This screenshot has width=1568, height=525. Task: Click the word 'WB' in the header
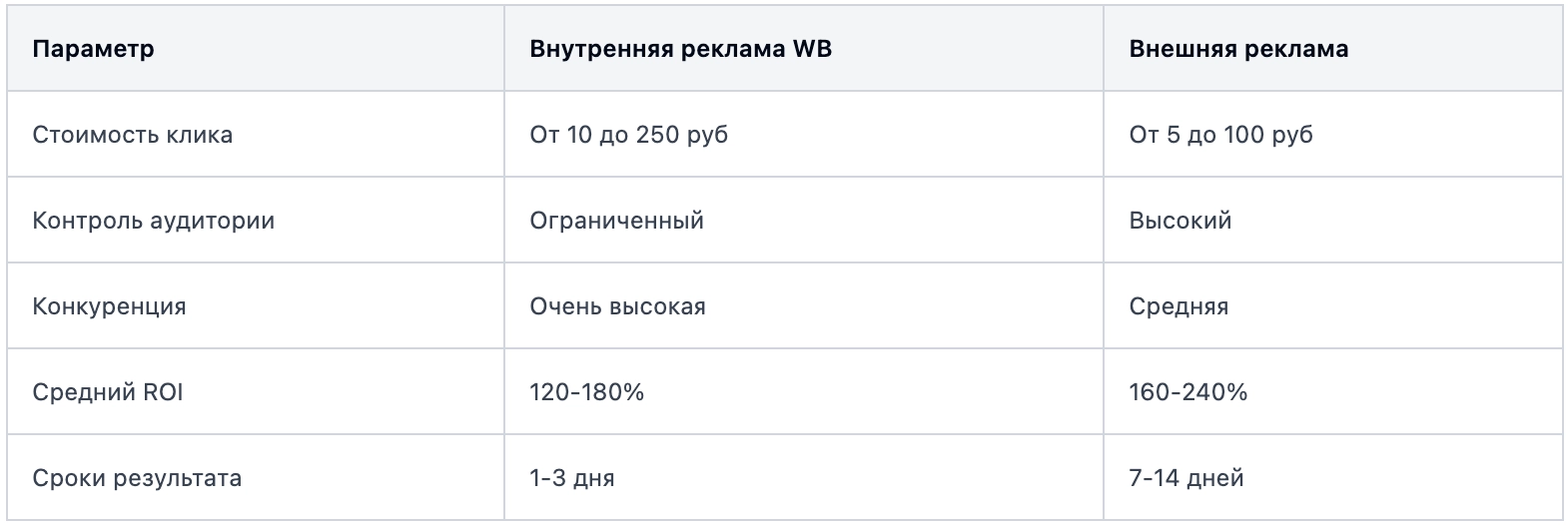click(811, 49)
